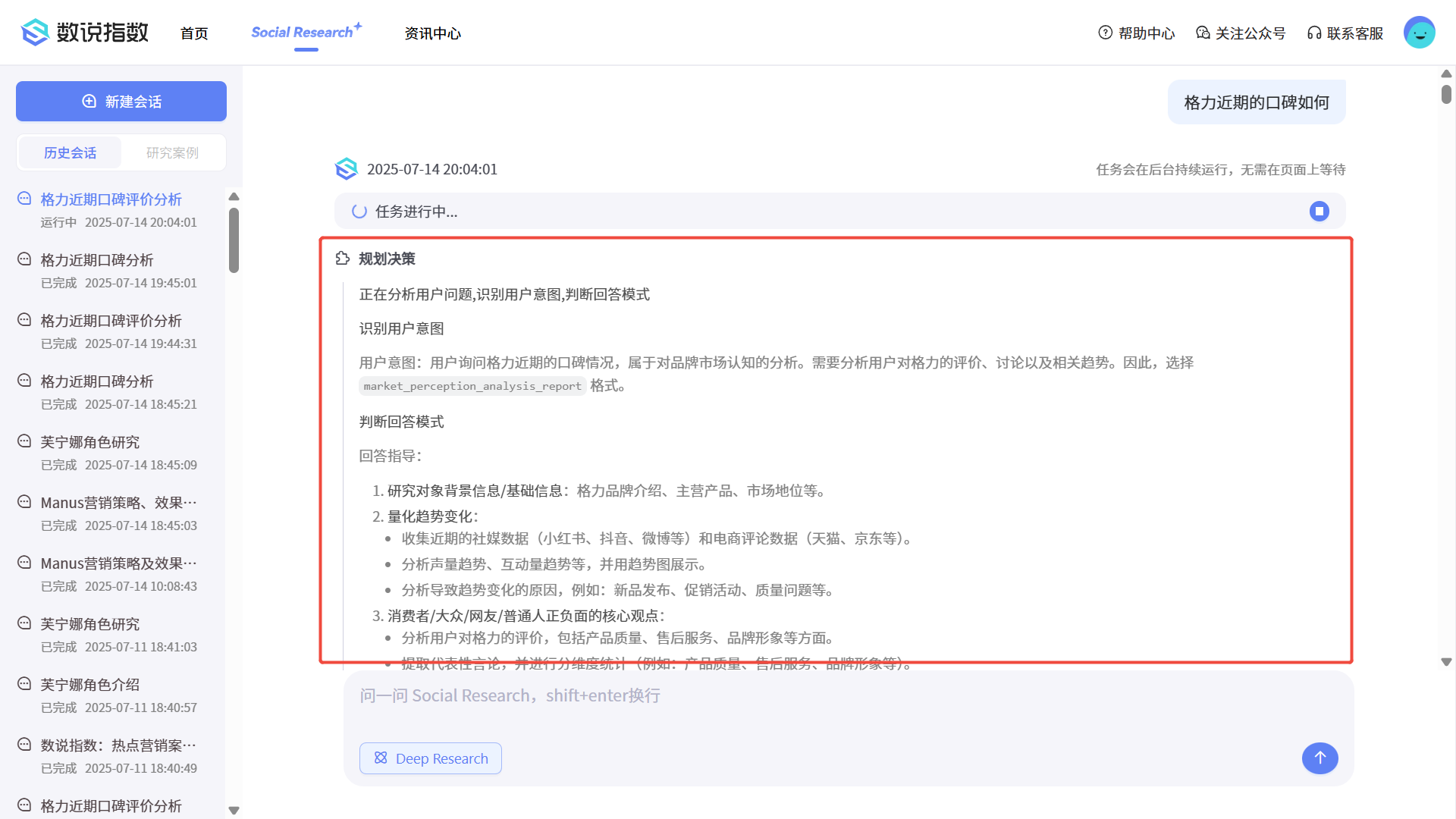
Task: Click the 联系客服 headset icon
Action: [1315, 33]
